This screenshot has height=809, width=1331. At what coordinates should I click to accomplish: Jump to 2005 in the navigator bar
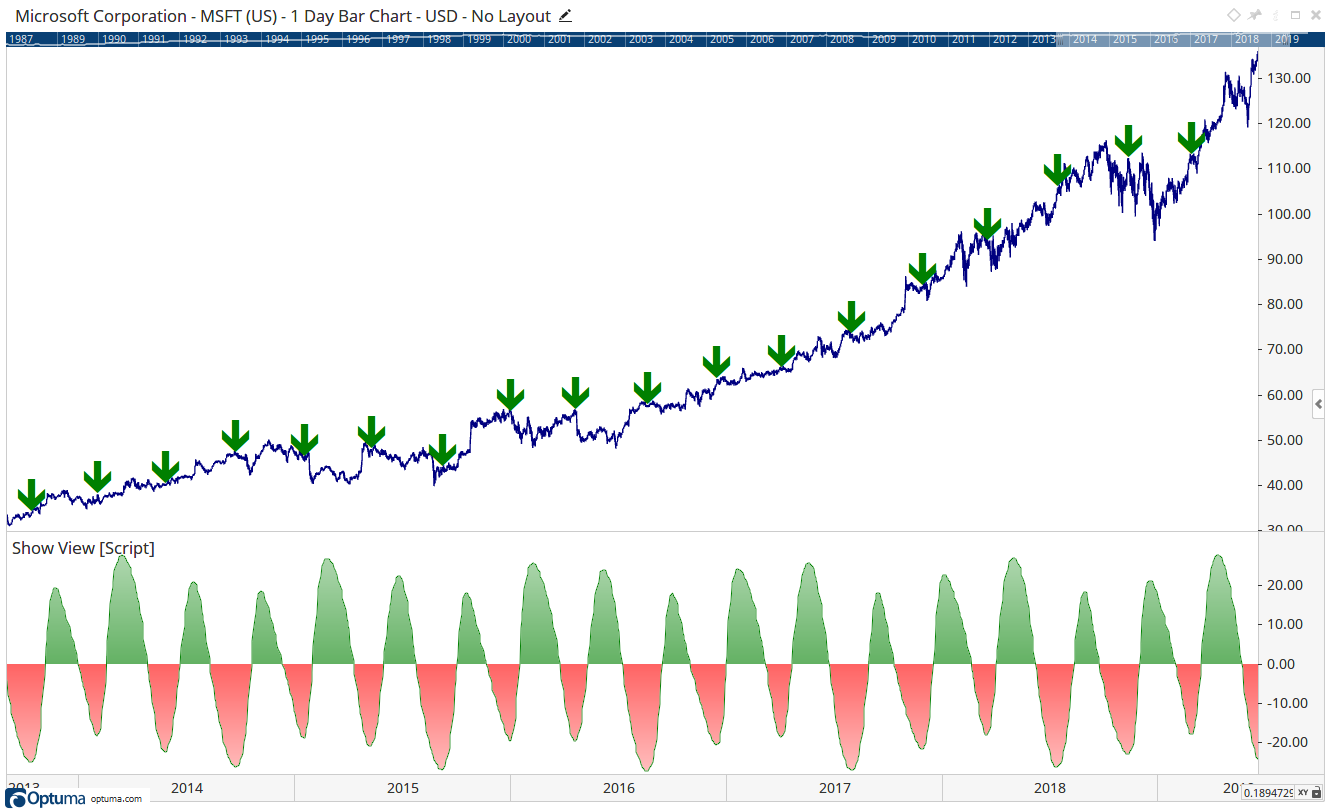tap(721, 39)
